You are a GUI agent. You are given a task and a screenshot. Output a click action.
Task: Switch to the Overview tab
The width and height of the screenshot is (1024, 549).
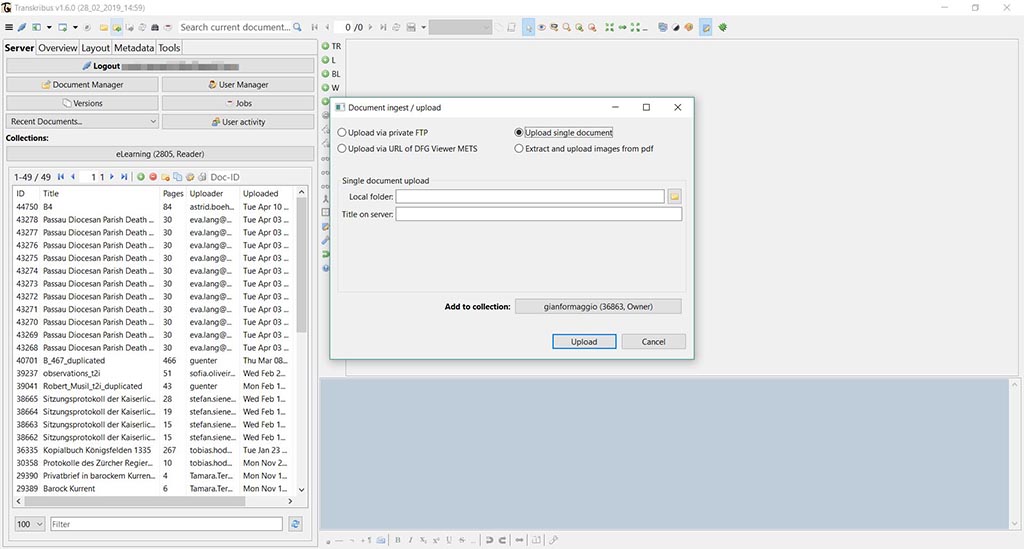click(x=57, y=48)
